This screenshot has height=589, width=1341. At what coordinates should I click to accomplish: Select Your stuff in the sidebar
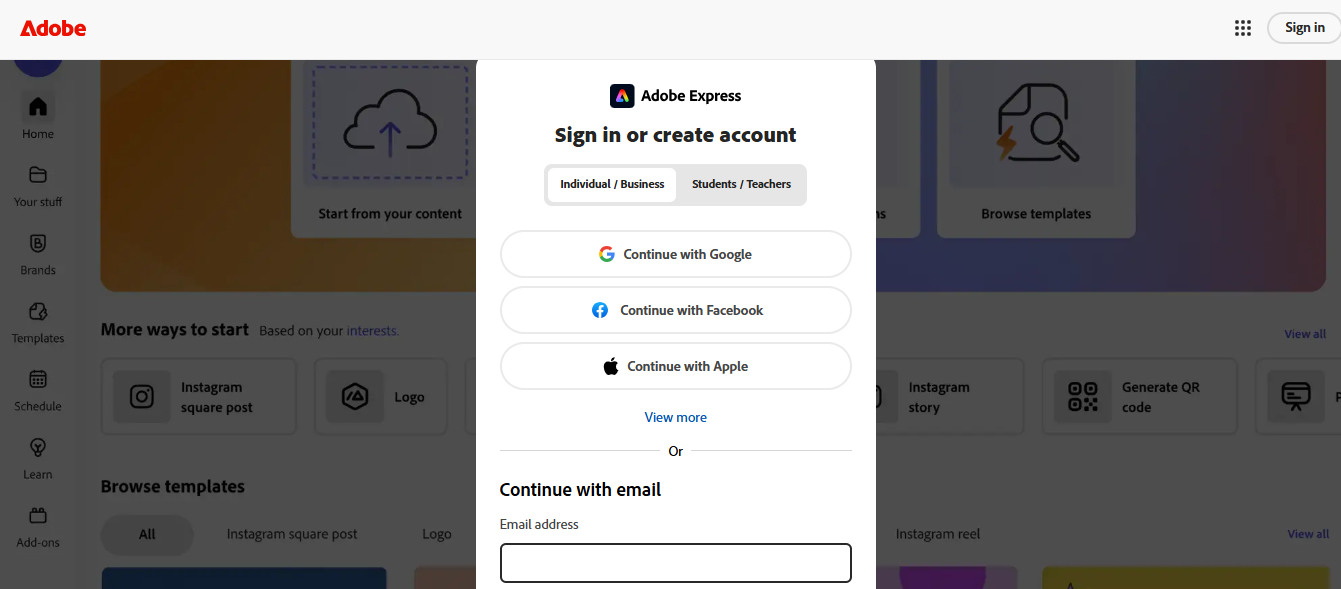[x=37, y=185]
